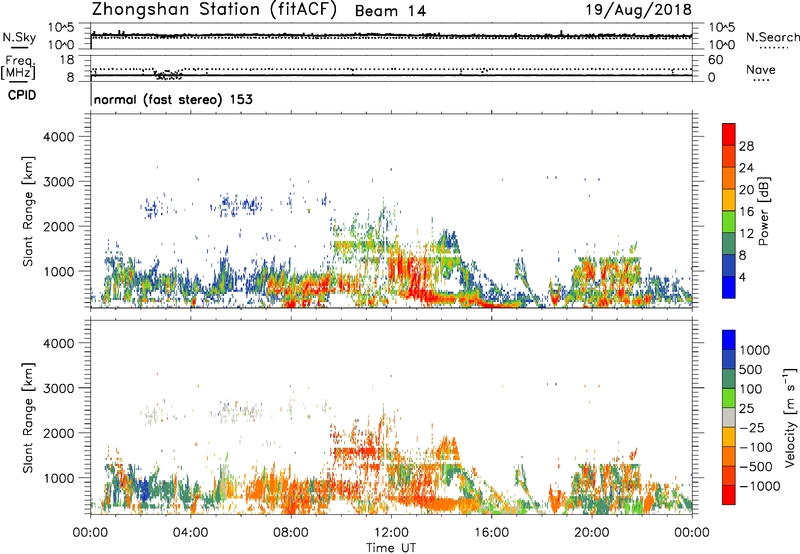Click the "18" frequency axis tick label
The height and width of the screenshot is (554, 800).
67,60
